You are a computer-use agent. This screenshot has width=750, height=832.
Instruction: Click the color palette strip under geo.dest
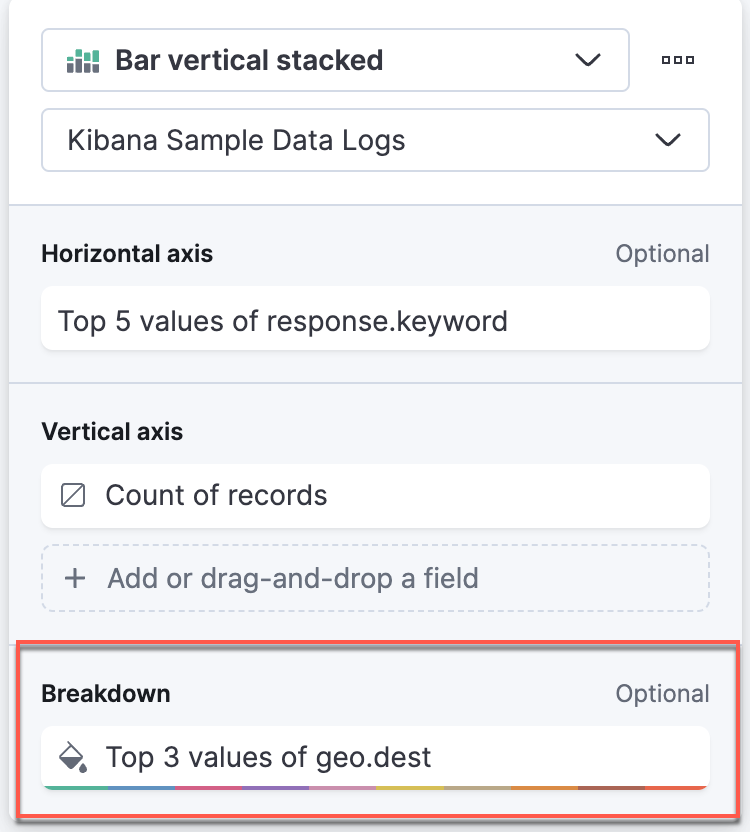point(375,788)
